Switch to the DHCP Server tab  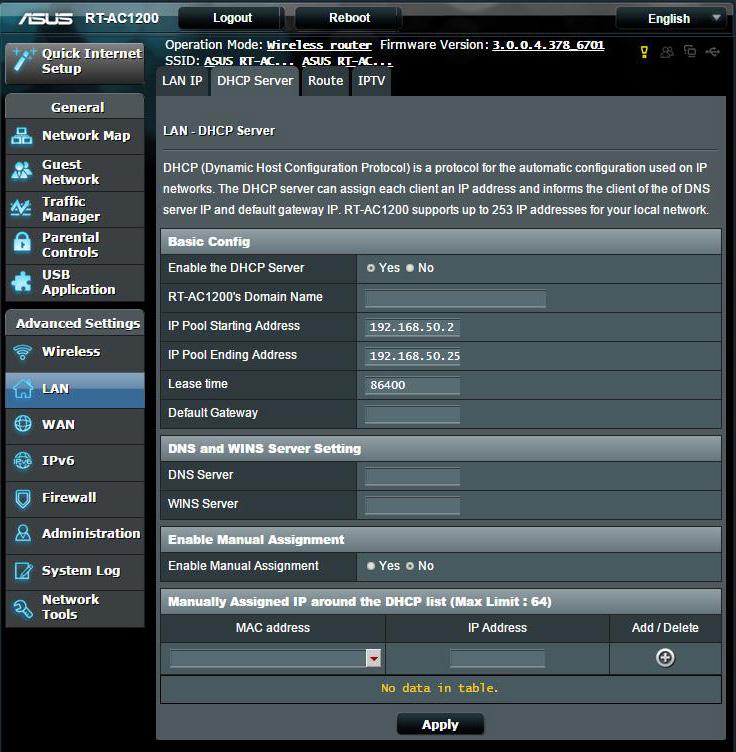point(255,81)
